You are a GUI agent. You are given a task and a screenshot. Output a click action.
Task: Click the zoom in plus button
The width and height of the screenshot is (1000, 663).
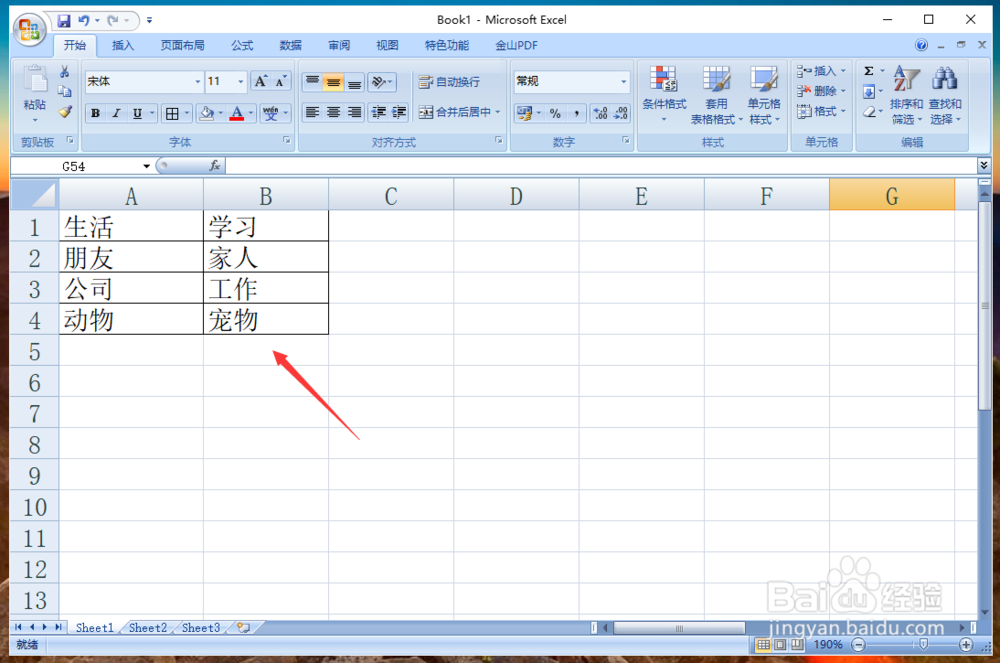[x=966, y=645]
